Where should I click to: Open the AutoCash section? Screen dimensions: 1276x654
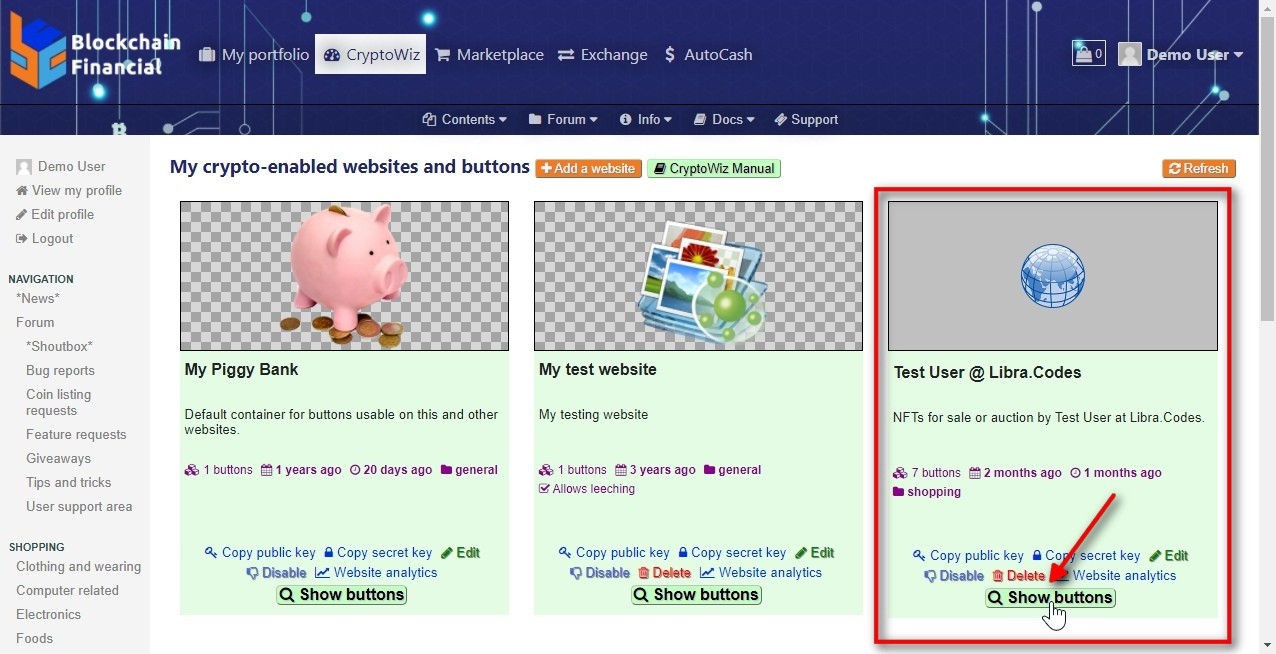point(707,55)
